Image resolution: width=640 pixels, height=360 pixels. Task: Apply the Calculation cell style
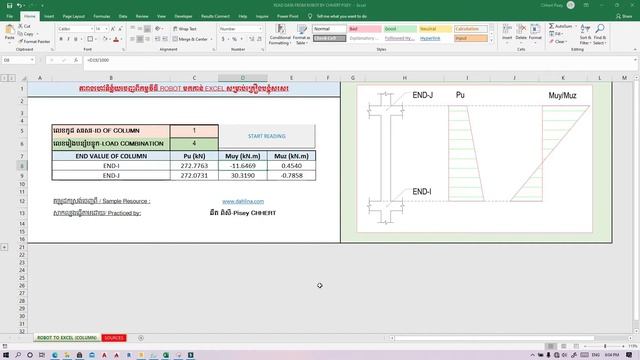click(471, 29)
